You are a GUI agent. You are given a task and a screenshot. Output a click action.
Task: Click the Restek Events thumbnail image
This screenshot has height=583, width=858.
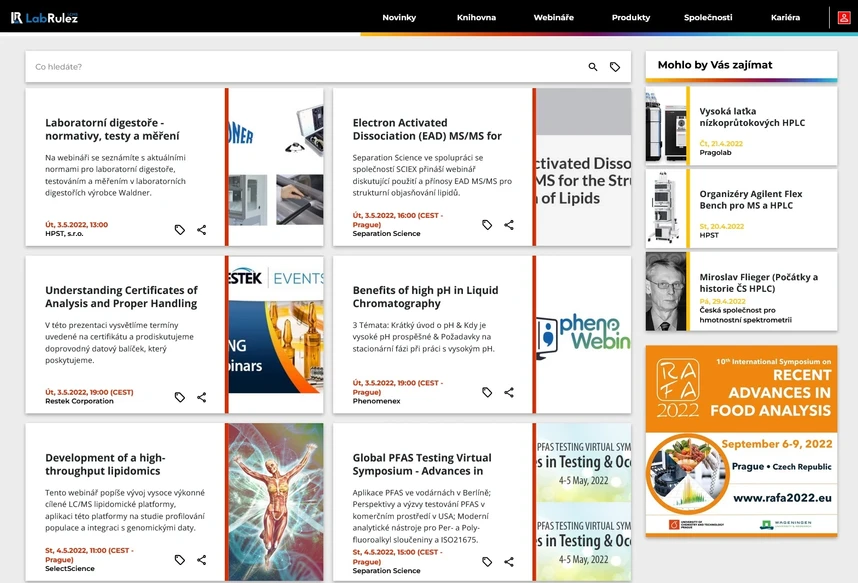coord(276,334)
